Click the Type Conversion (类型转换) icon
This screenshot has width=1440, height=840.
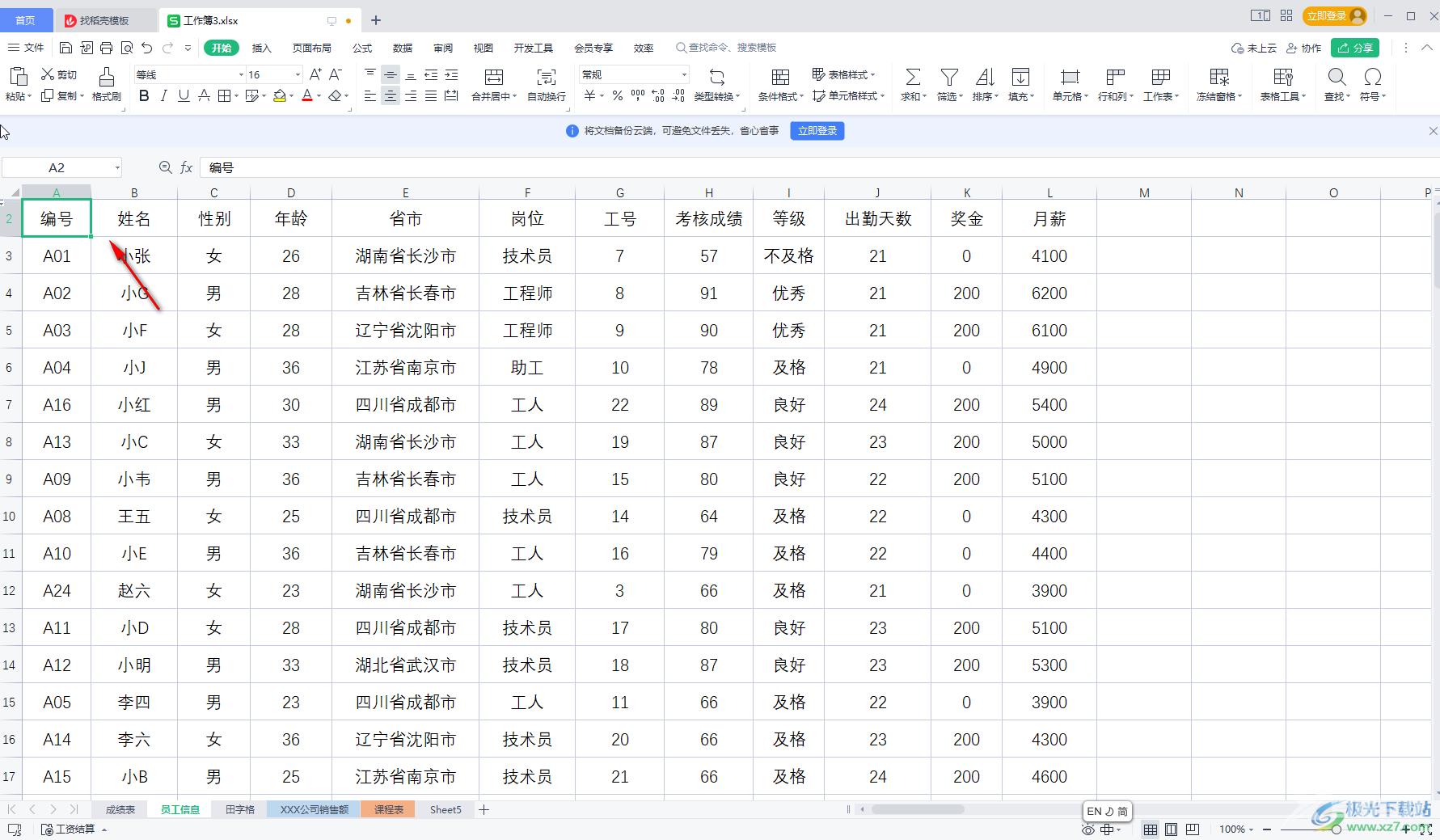pos(717,78)
